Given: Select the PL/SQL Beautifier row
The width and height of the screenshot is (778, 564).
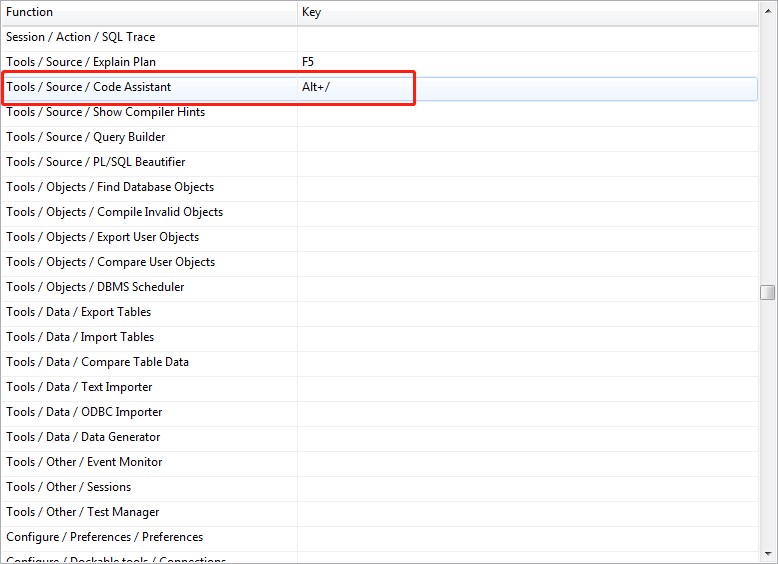Looking at the screenshot, I should click(x=380, y=162).
